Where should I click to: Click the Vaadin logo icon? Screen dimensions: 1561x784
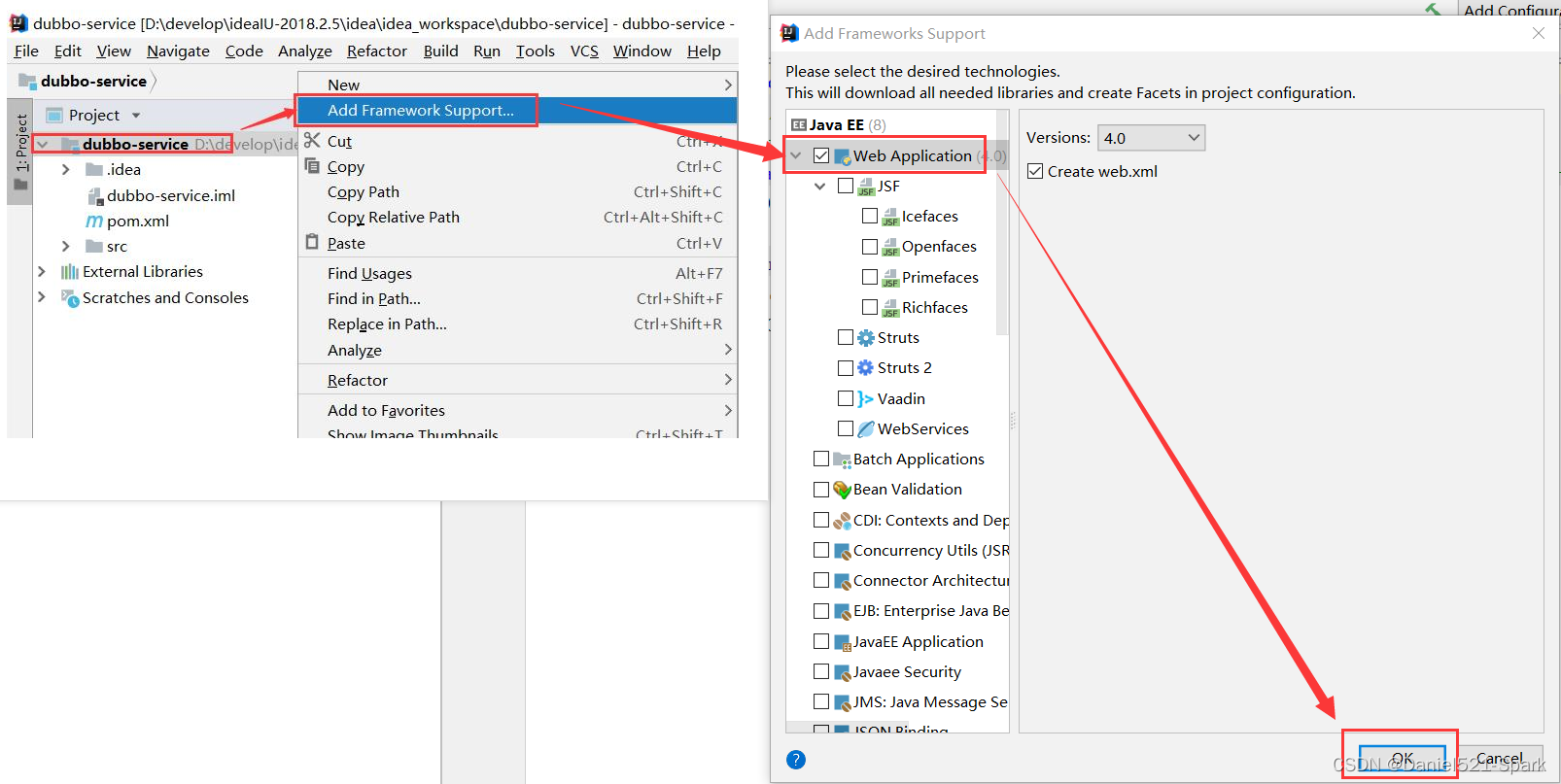coord(866,398)
